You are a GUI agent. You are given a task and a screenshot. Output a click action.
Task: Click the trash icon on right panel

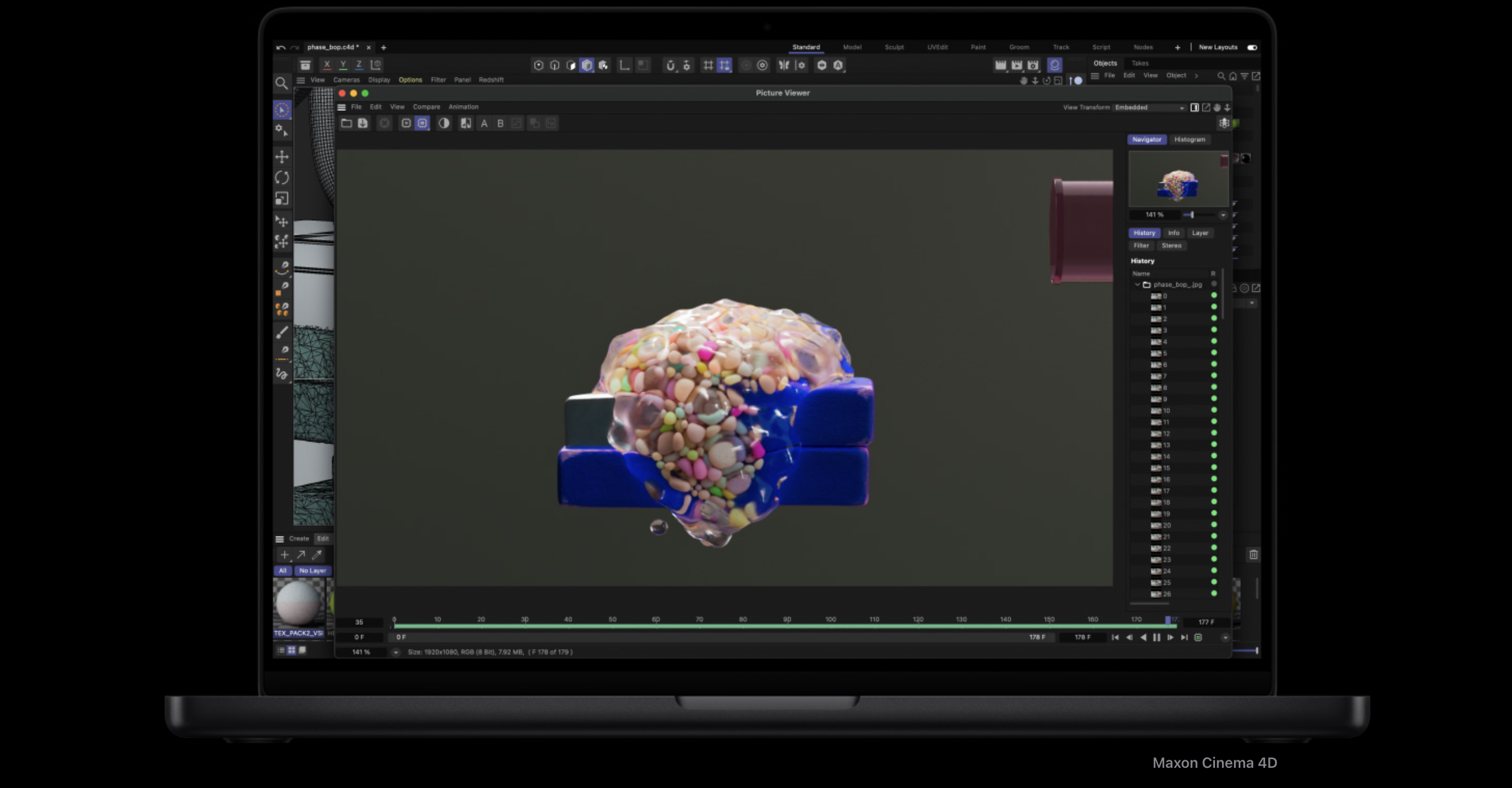(x=1253, y=554)
